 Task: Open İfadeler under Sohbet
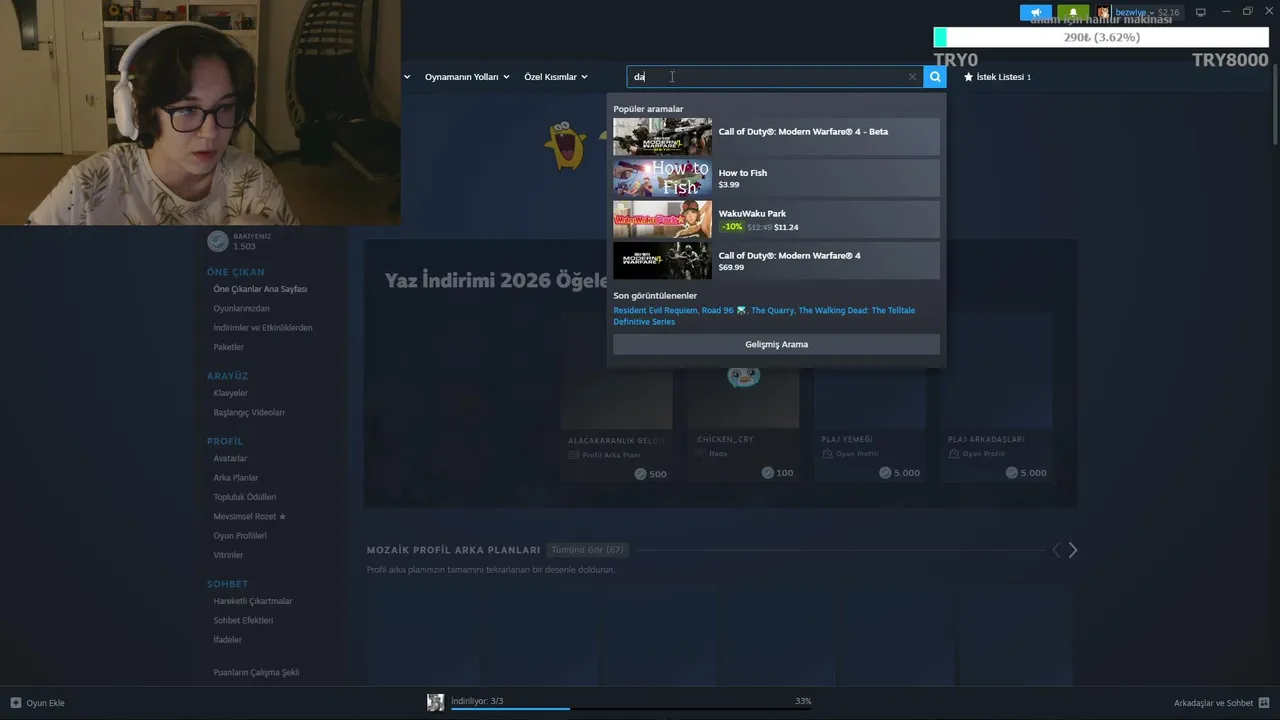click(227, 639)
